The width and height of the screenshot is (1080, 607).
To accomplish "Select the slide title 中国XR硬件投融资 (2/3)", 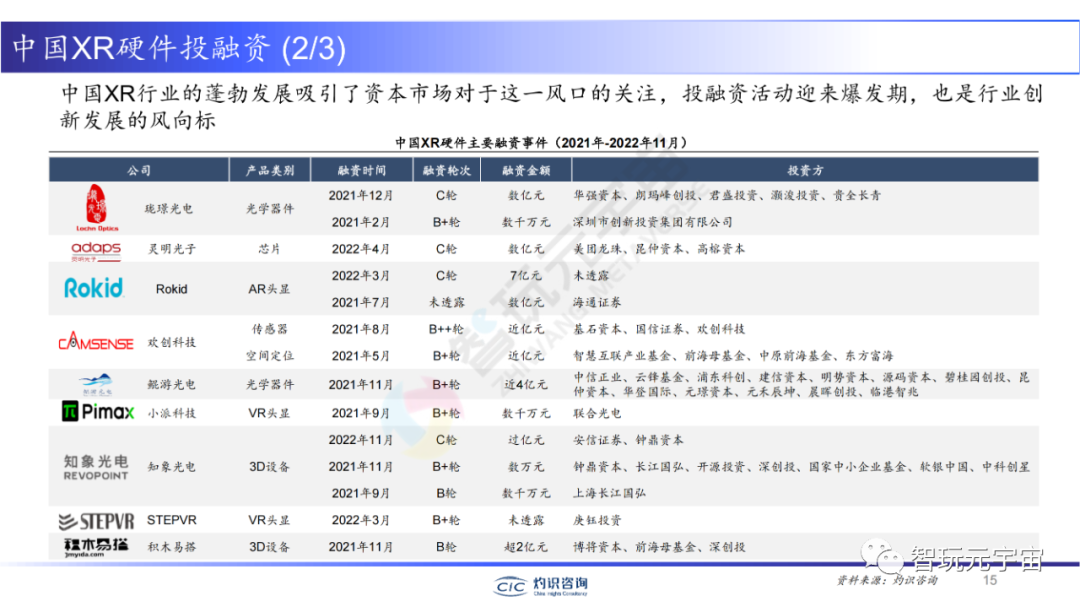I will tap(179, 48).
